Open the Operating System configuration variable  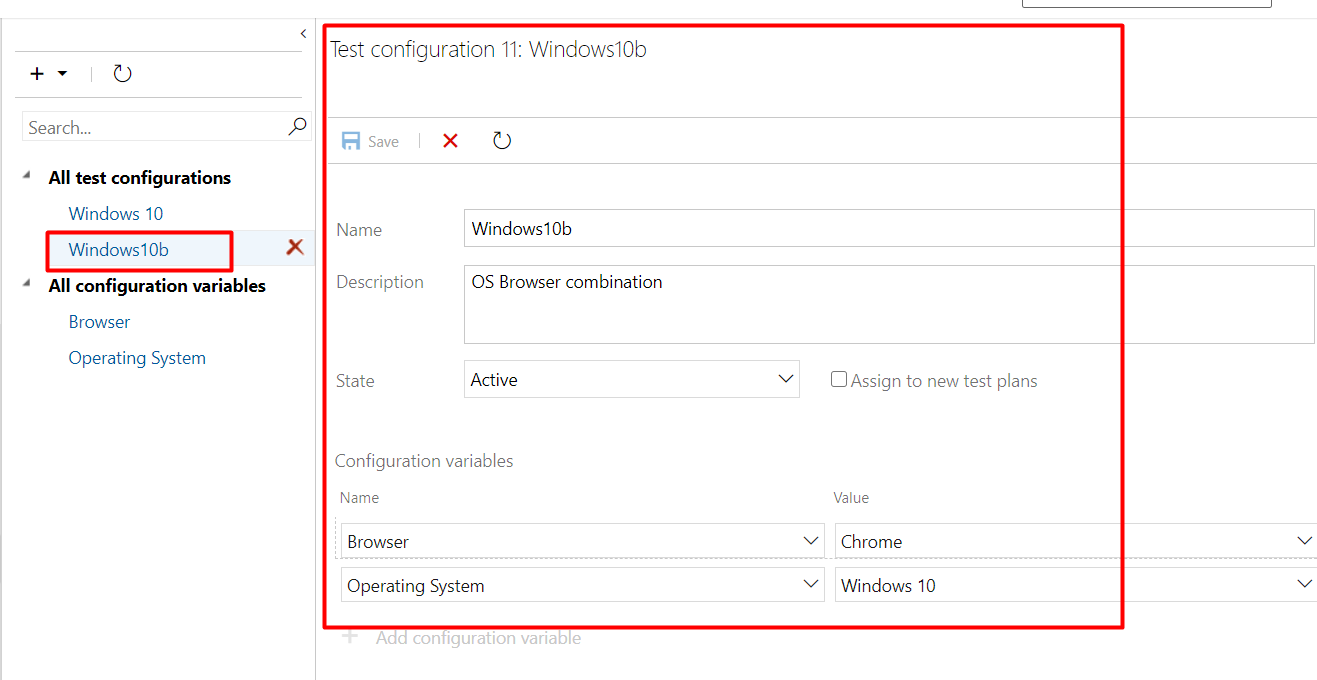[137, 358]
